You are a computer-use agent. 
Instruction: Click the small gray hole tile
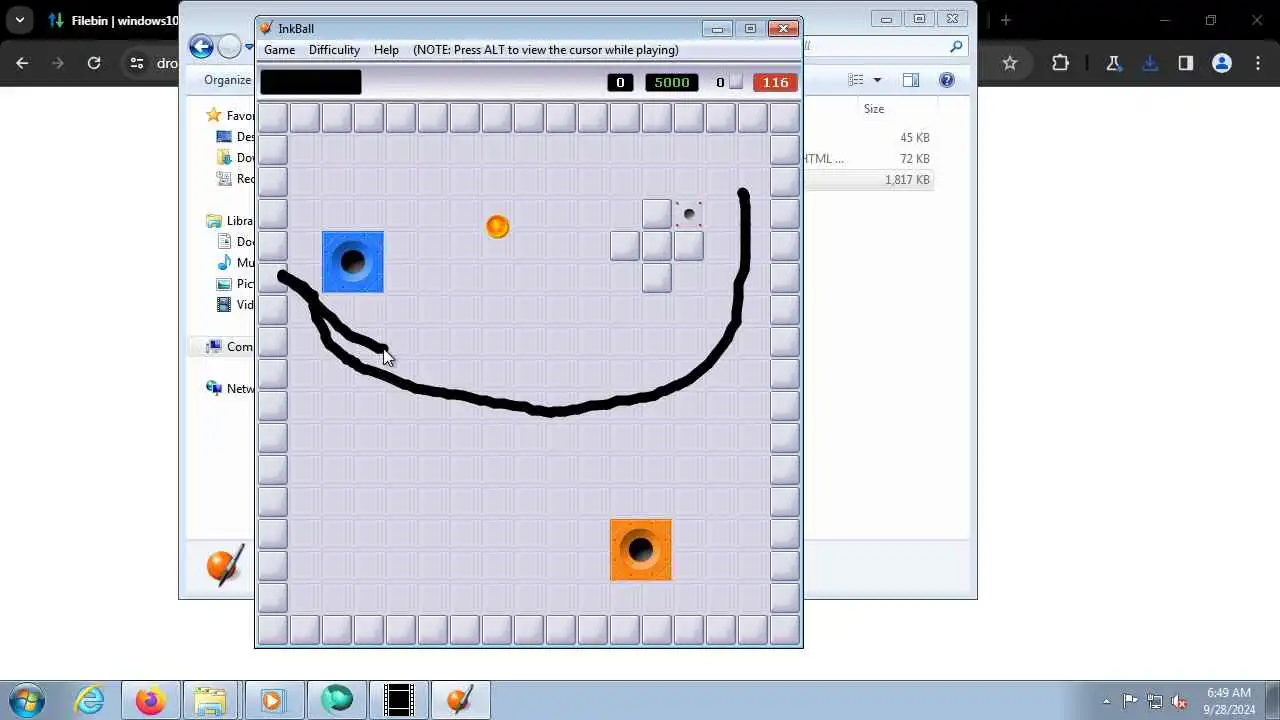[x=689, y=214]
